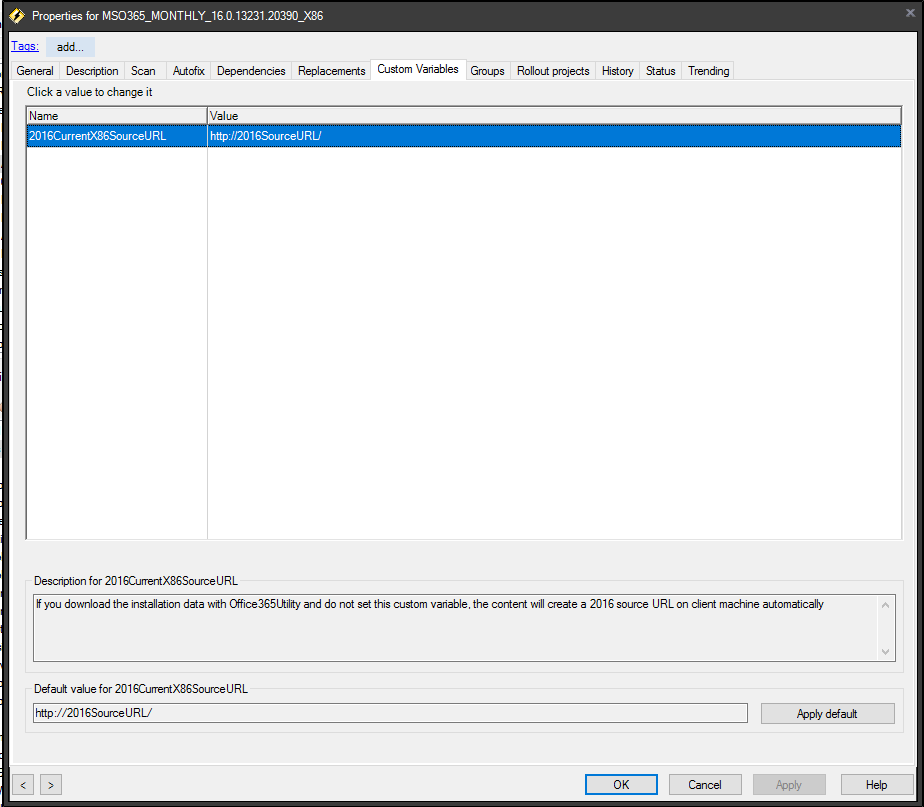Click the next arrow button
This screenshot has width=924, height=807.
pyautogui.click(x=50, y=785)
